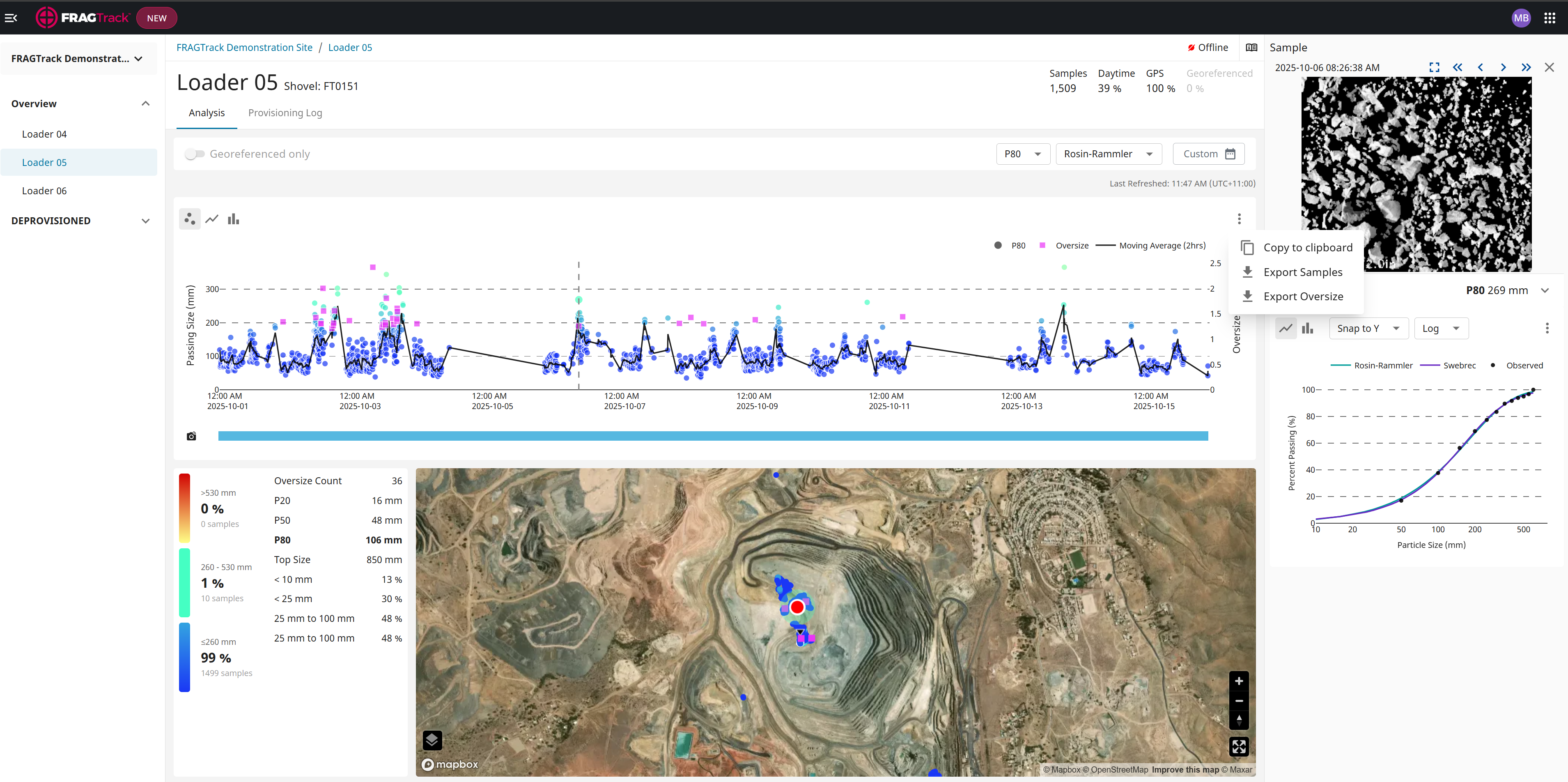Screen dimensions: 1568x782
Task: Choose Export Samples from the menu
Action: coord(1297,272)
